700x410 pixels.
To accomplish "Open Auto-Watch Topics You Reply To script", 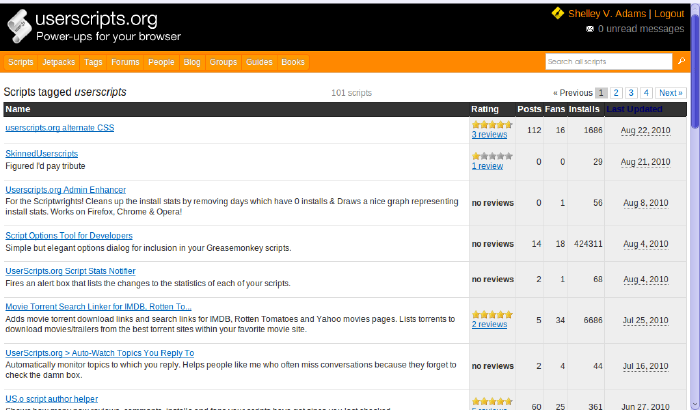I will click(100, 353).
